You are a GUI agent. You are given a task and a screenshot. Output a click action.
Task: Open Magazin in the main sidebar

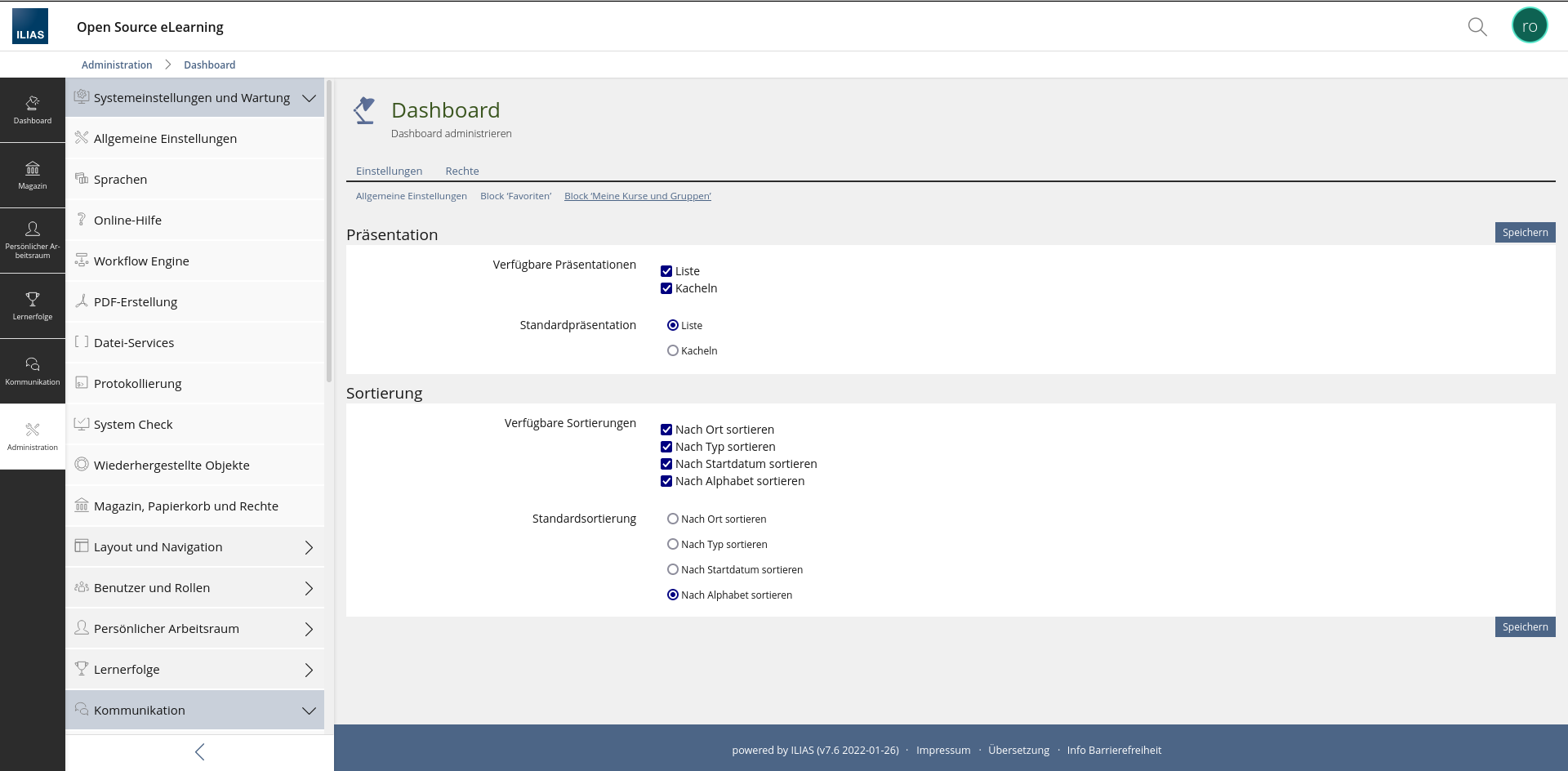pos(33,176)
